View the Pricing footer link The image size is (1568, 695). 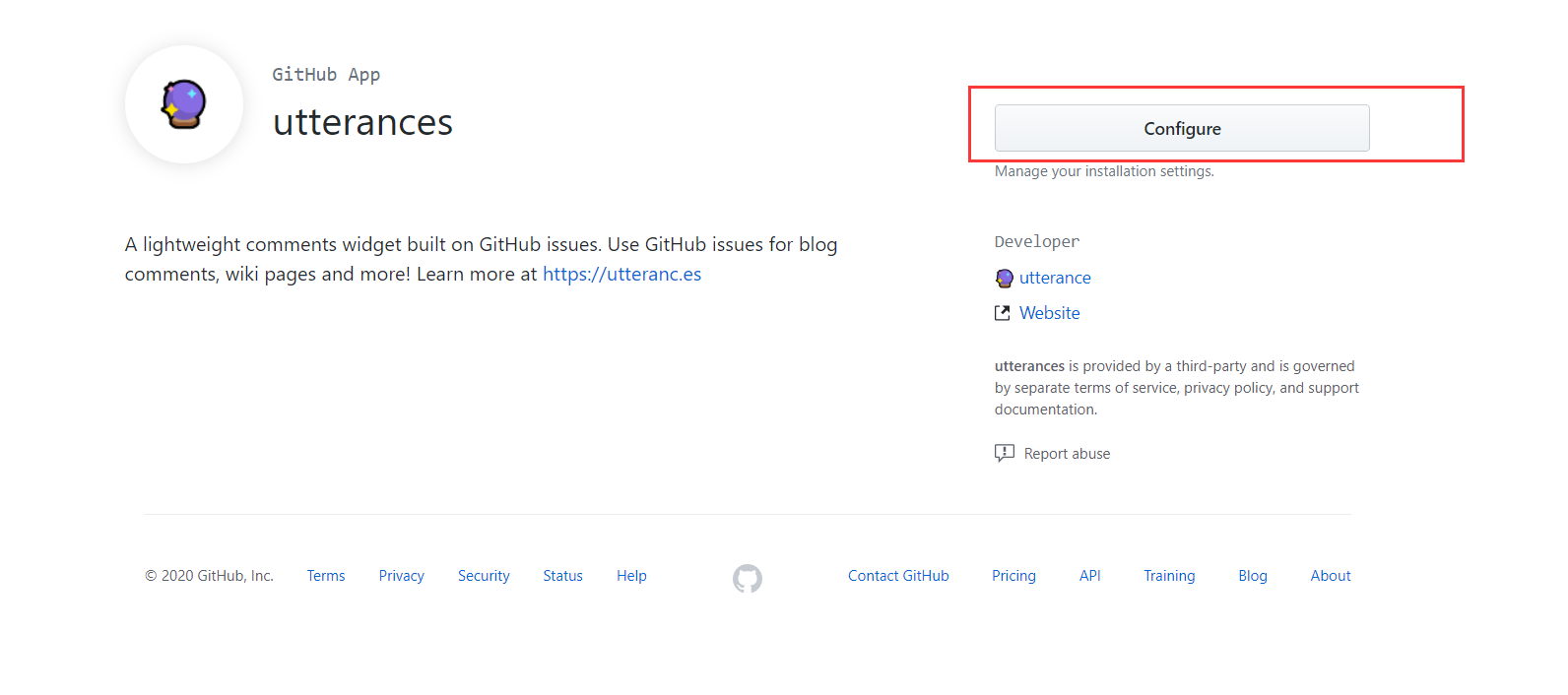tap(1013, 576)
